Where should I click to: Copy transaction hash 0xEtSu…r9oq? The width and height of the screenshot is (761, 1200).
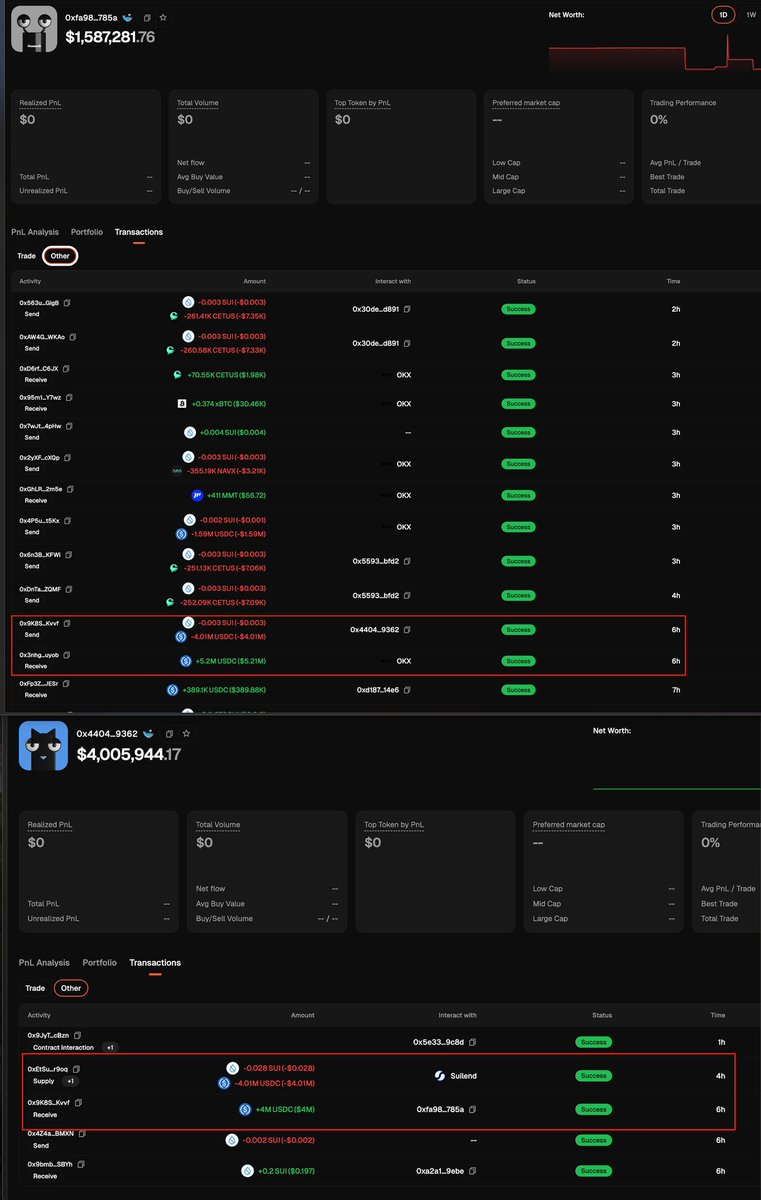click(76, 1069)
